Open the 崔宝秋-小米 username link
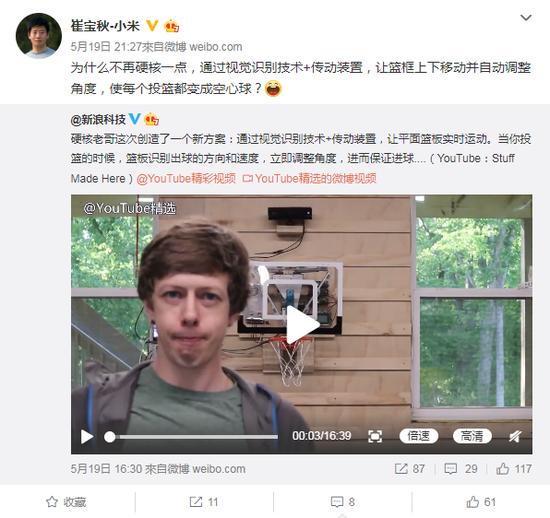 (x=105, y=26)
